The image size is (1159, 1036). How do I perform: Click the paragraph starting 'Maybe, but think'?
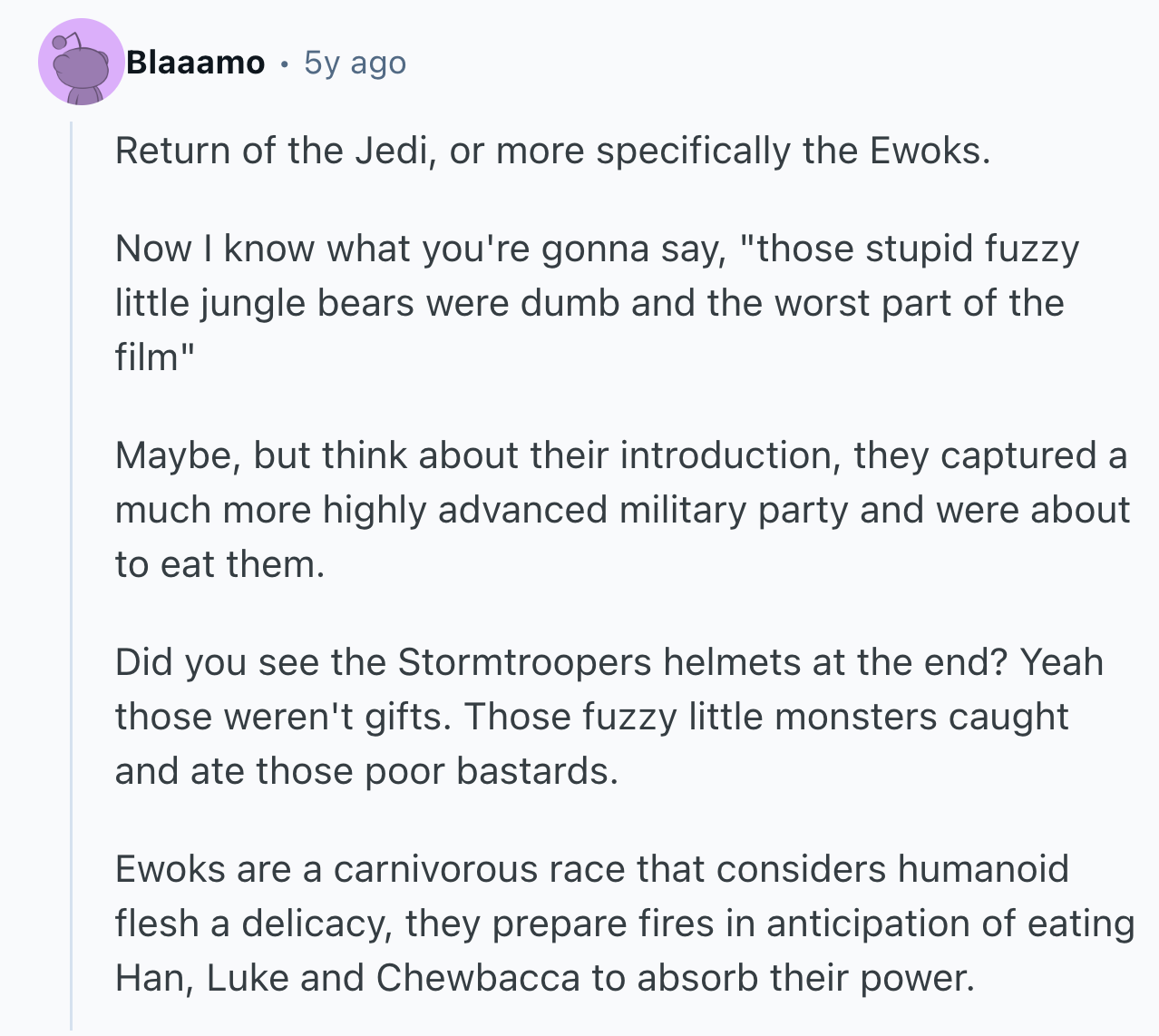pyautogui.click(x=621, y=509)
